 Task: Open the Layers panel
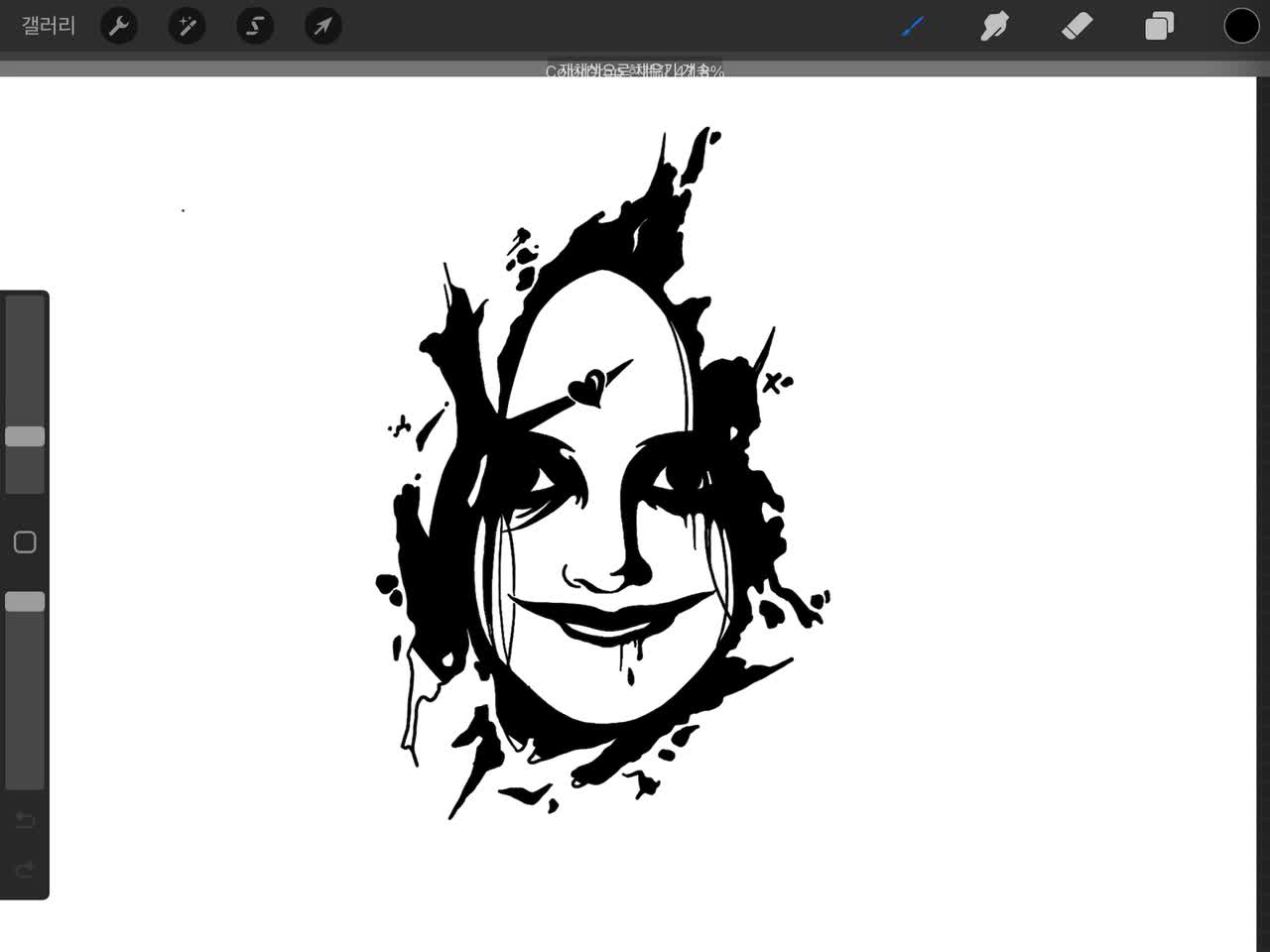(x=1159, y=26)
